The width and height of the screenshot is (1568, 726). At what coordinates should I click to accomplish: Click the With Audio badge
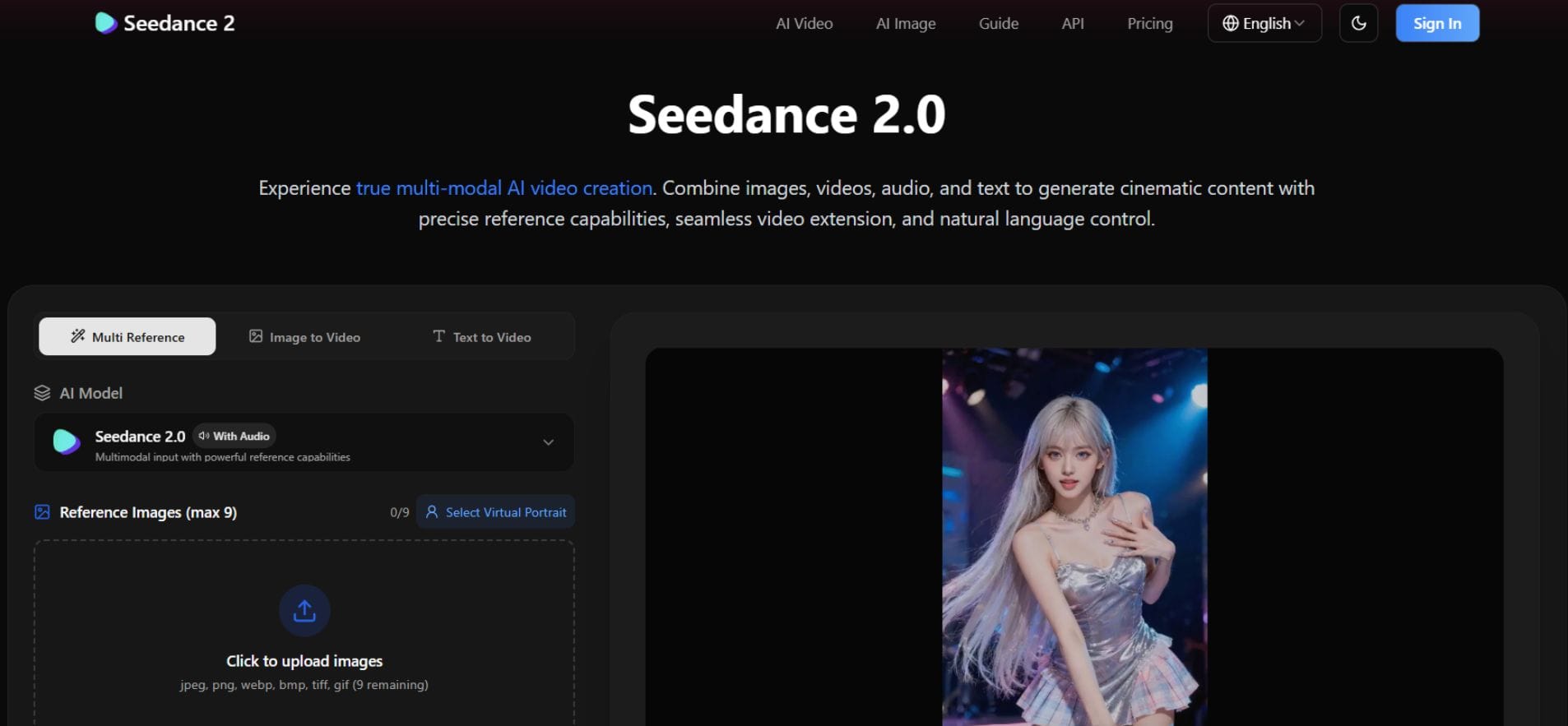click(x=234, y=436)
